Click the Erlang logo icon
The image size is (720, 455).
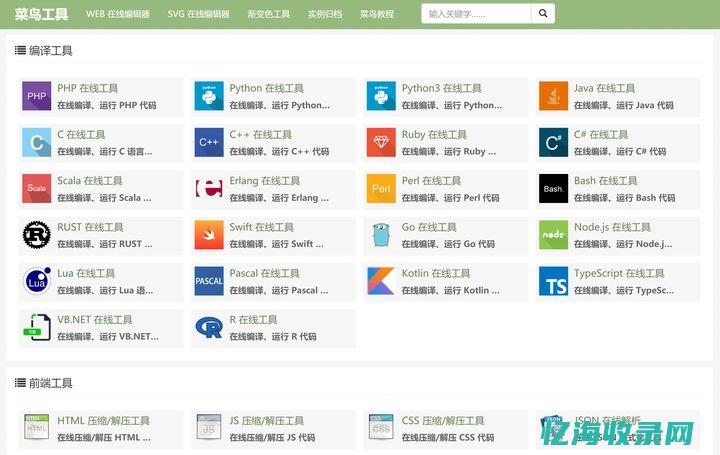pos(209,189)
